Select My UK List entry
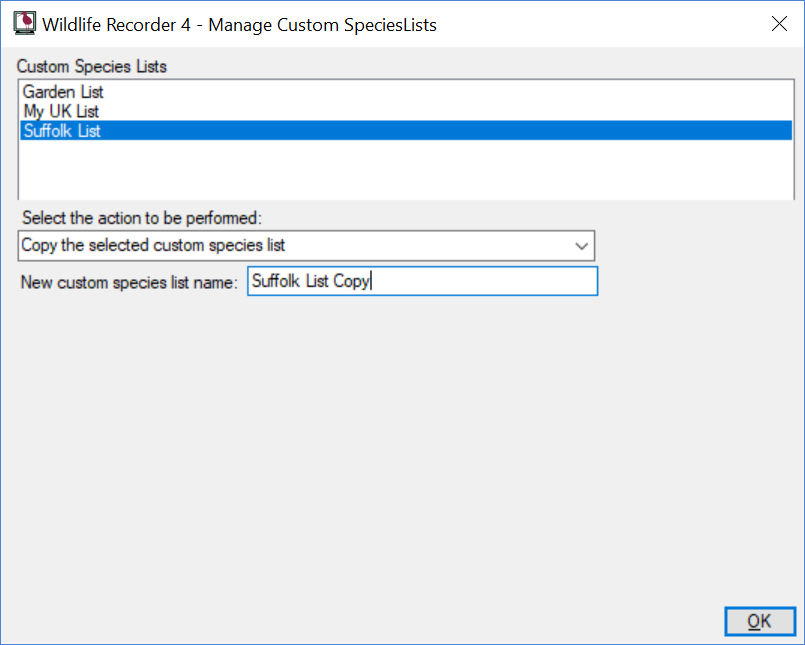Image resolution: width=805 pixels, height=645 pixels. [61, 111]
